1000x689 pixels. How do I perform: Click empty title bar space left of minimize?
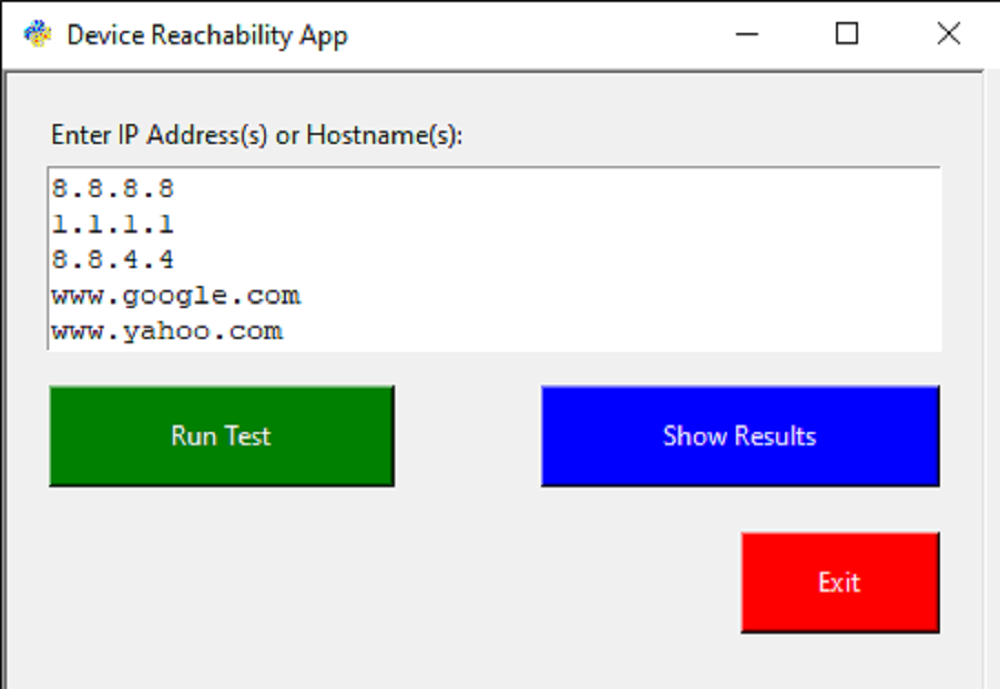point(550,35)
